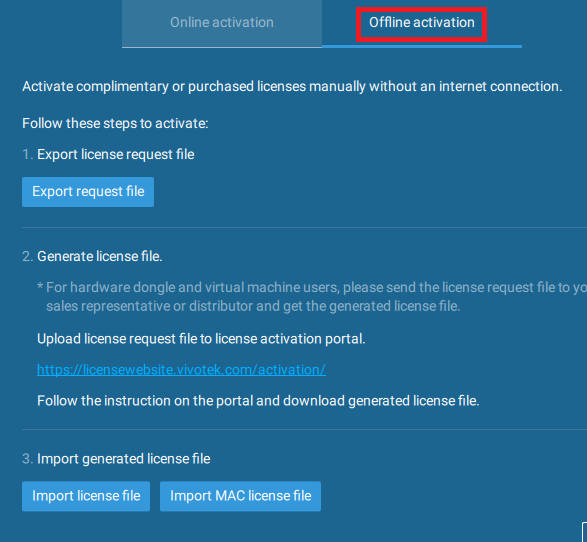This screenshot has width=587, height=542.
Task: Click the partially visible box at bottom right
Action: pos(584,532)
